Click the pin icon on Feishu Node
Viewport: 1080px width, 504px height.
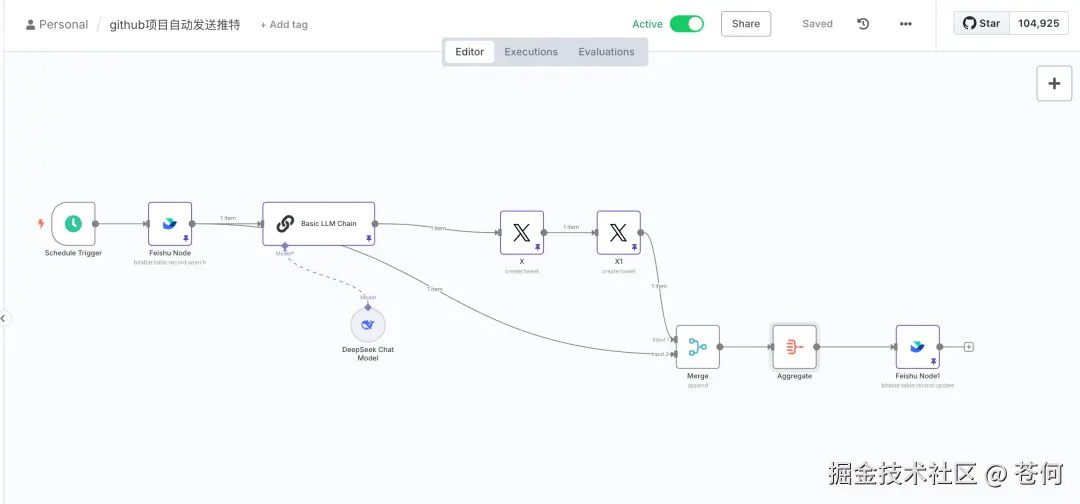[x=186, y=238]
